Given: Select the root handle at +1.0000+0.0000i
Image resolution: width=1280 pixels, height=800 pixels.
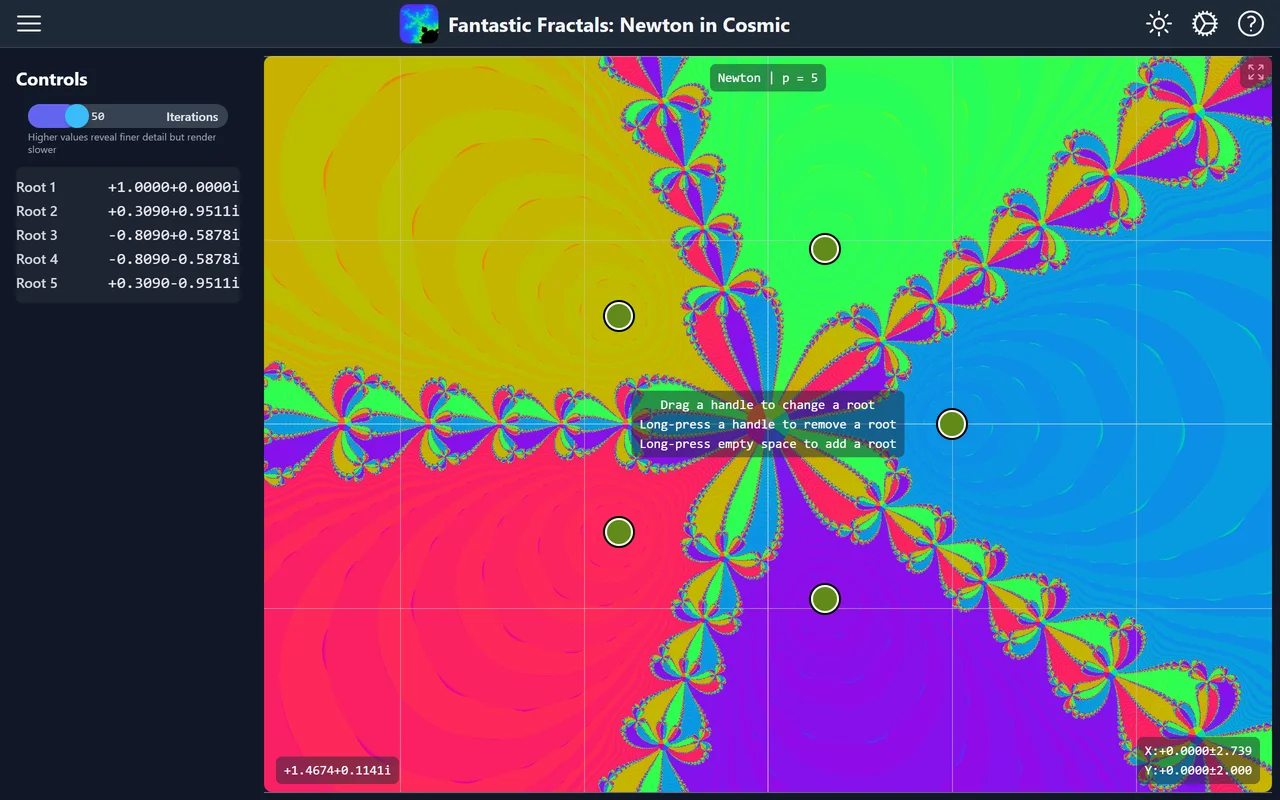Looking at the screenshot, I should tap(952, 424).
